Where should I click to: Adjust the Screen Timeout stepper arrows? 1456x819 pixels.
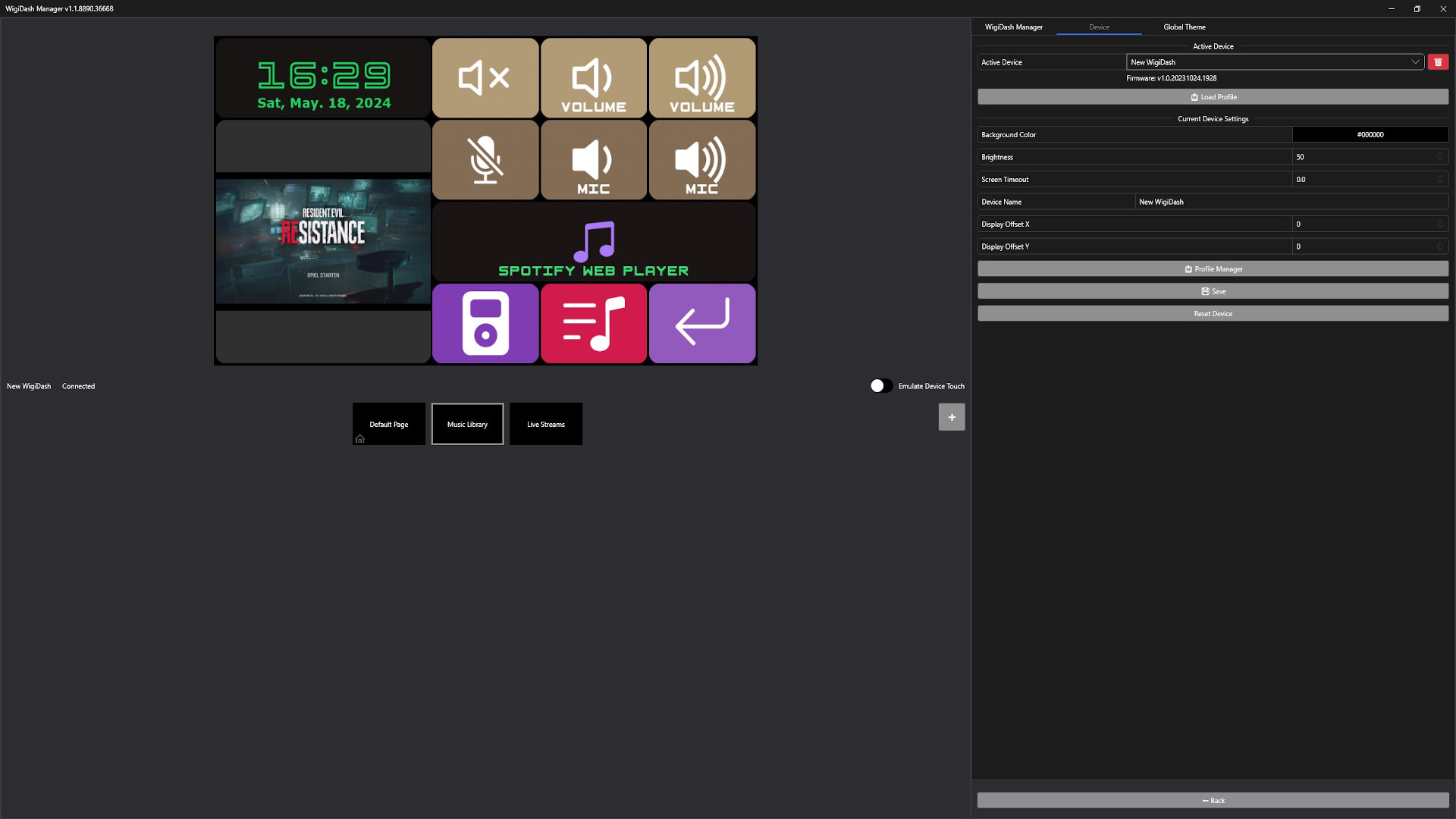point(1439,180)
